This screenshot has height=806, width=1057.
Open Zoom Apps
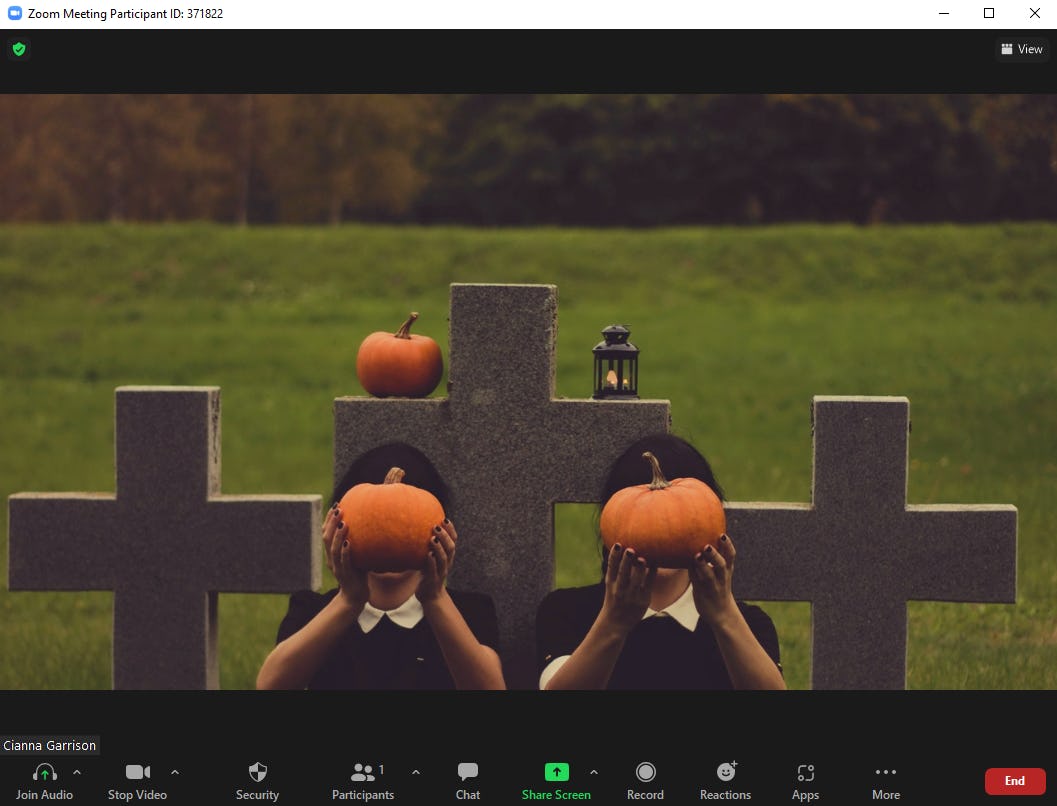pyautogui.click(x=805, y=772)
